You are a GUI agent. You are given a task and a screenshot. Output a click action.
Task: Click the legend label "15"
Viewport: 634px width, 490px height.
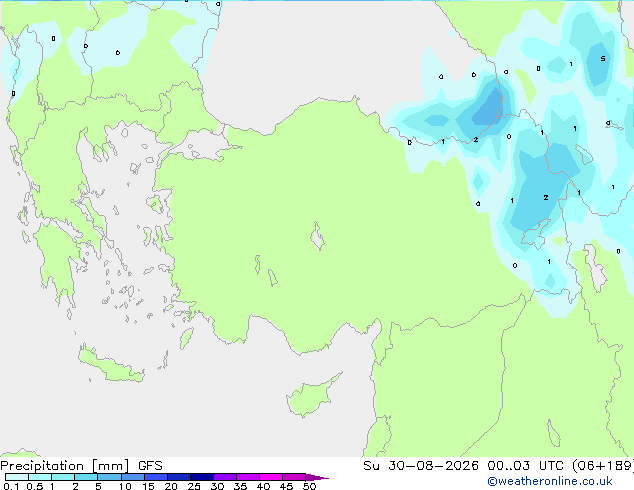148,486
